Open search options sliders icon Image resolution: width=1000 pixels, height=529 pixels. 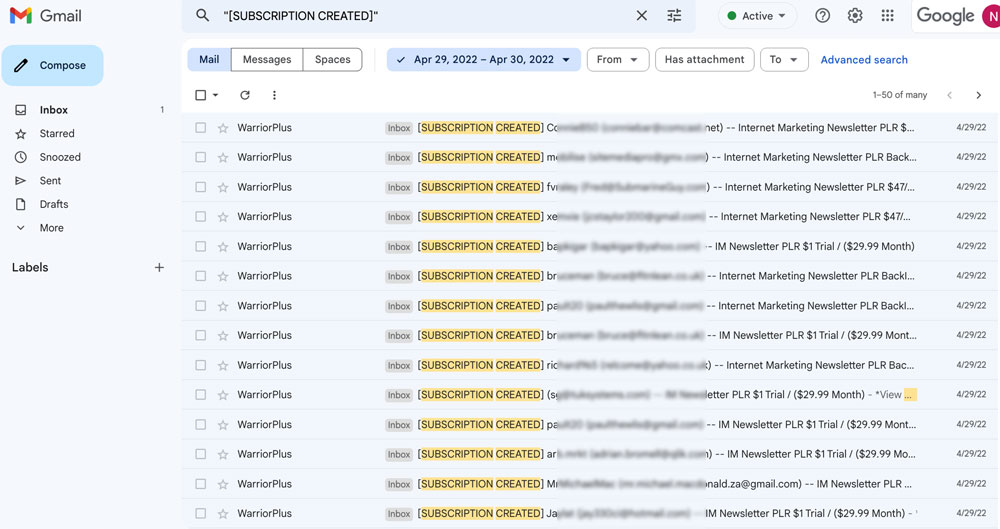coord(674,15)
